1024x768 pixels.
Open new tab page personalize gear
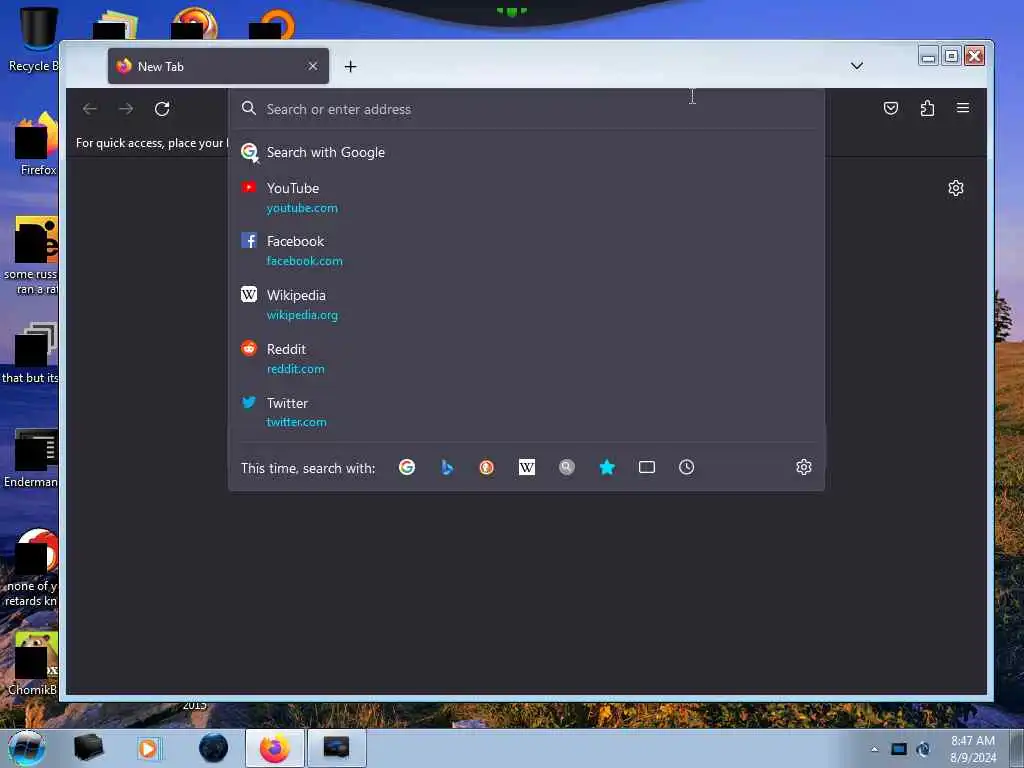coord(955,188)
